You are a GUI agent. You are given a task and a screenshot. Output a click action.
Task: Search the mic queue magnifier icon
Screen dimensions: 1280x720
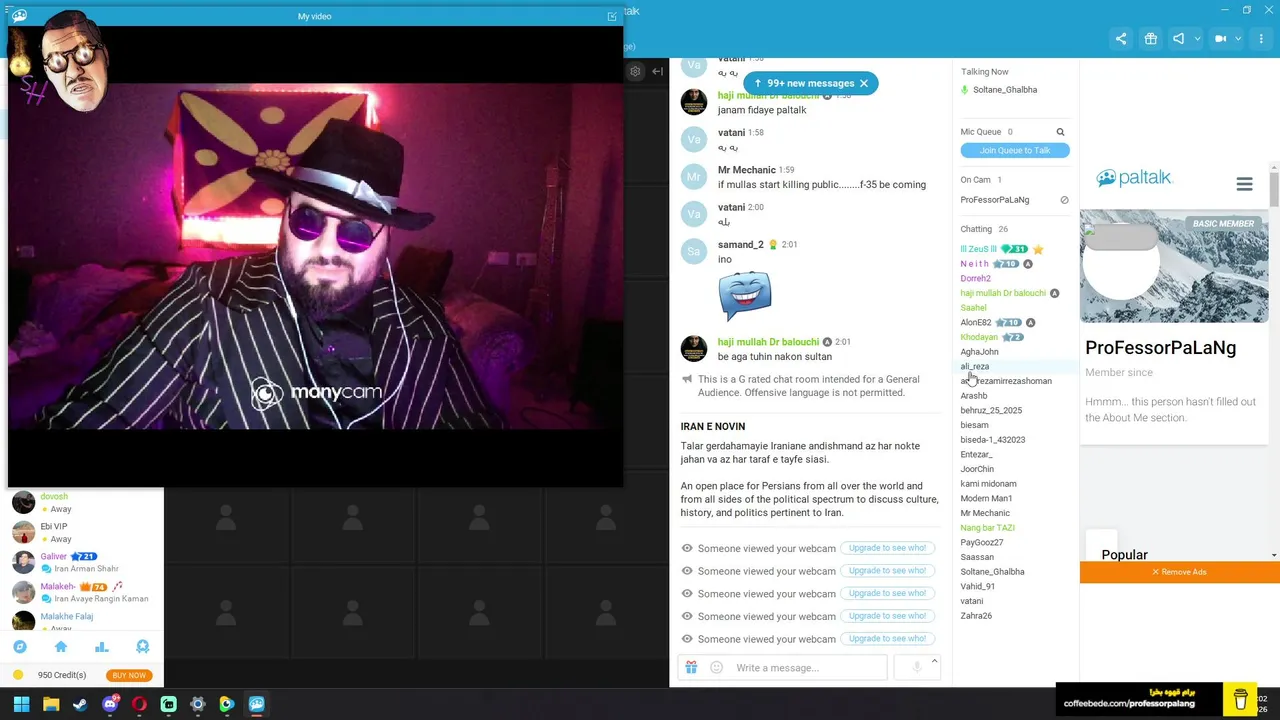1060,132
